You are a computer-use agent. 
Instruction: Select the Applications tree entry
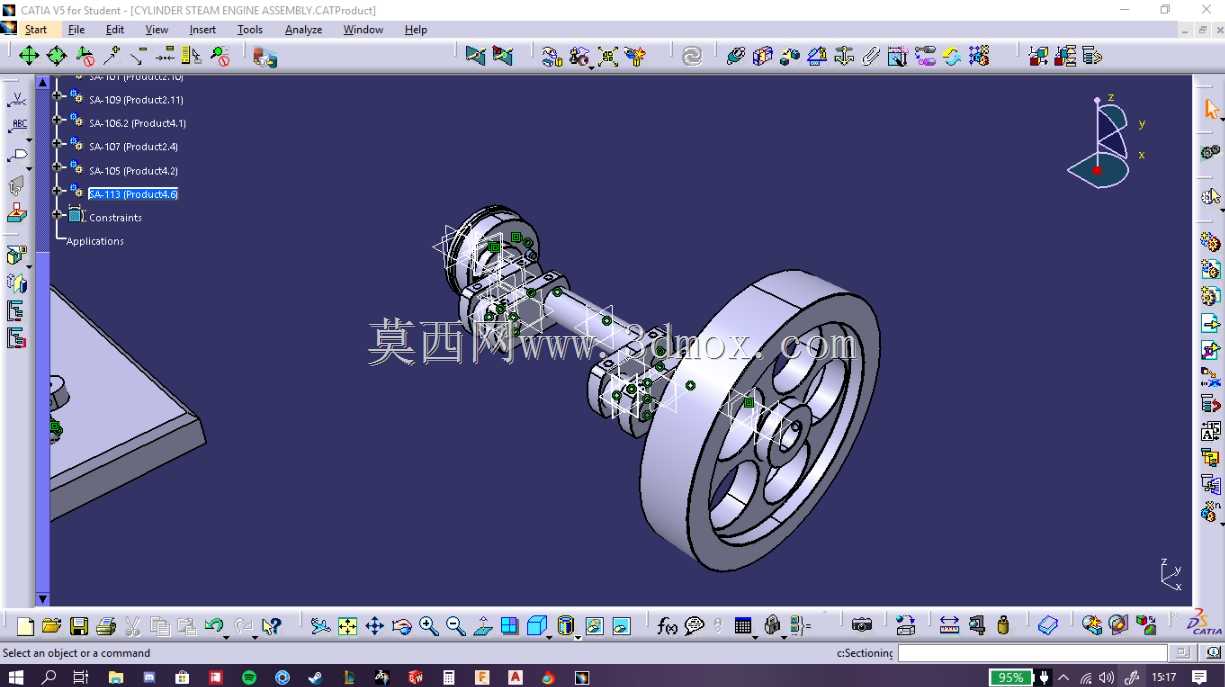pos(95,241)
